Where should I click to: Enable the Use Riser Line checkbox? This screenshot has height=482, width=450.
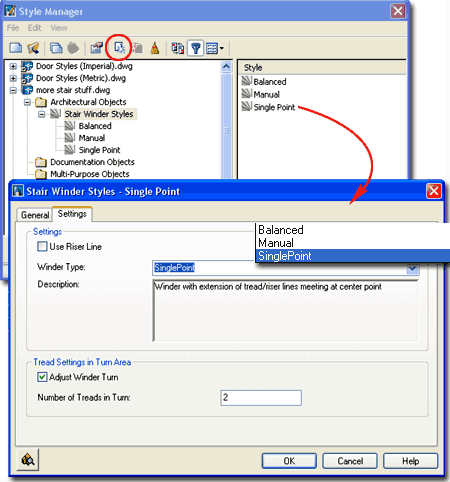[42, 247]
